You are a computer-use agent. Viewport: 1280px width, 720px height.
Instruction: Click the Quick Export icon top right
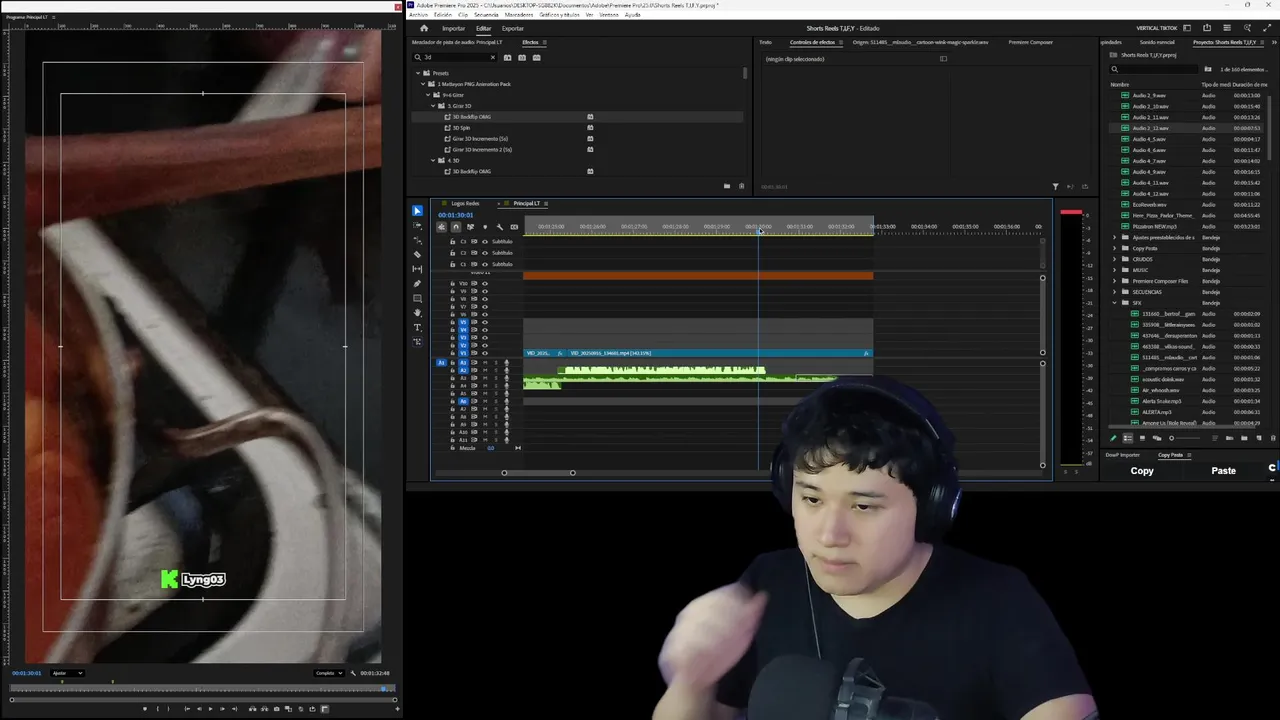[x=1207, y=28]
